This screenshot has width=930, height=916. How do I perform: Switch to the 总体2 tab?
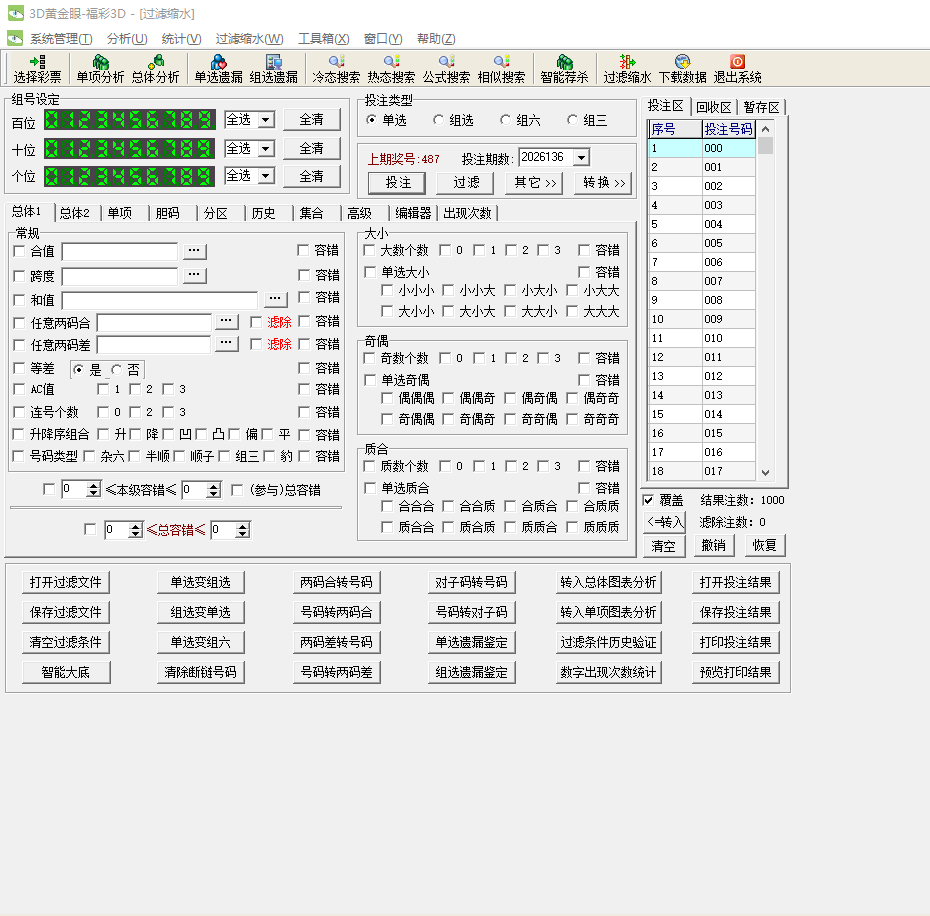click(x=75, y=213)
